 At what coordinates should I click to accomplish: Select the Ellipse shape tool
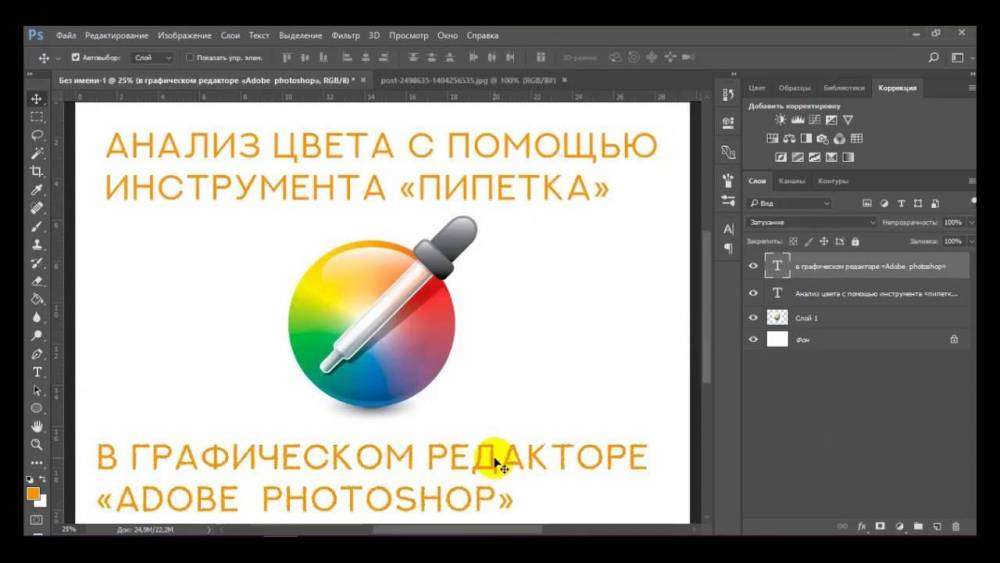(36, 408)
